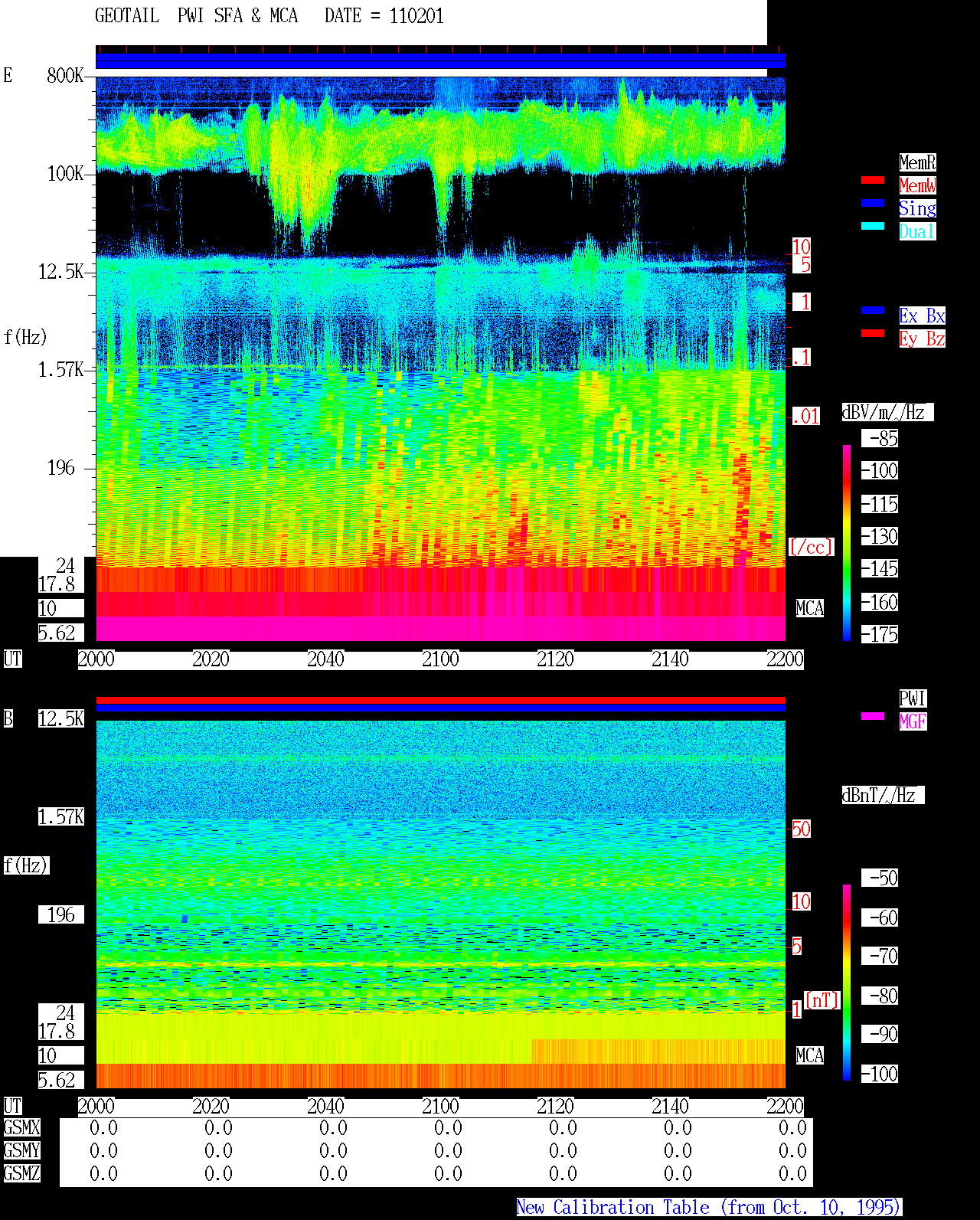Click the cyan Dual legend swatch
Image resolution: width=980 pixels, height=1220 pixels.
[x=873, y=226]
